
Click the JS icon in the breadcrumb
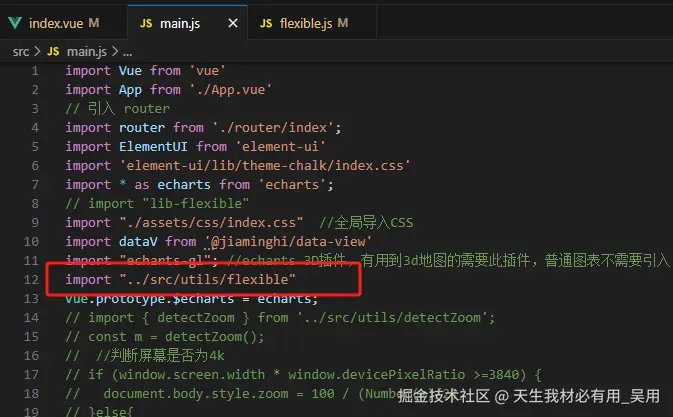pos(53,51)
